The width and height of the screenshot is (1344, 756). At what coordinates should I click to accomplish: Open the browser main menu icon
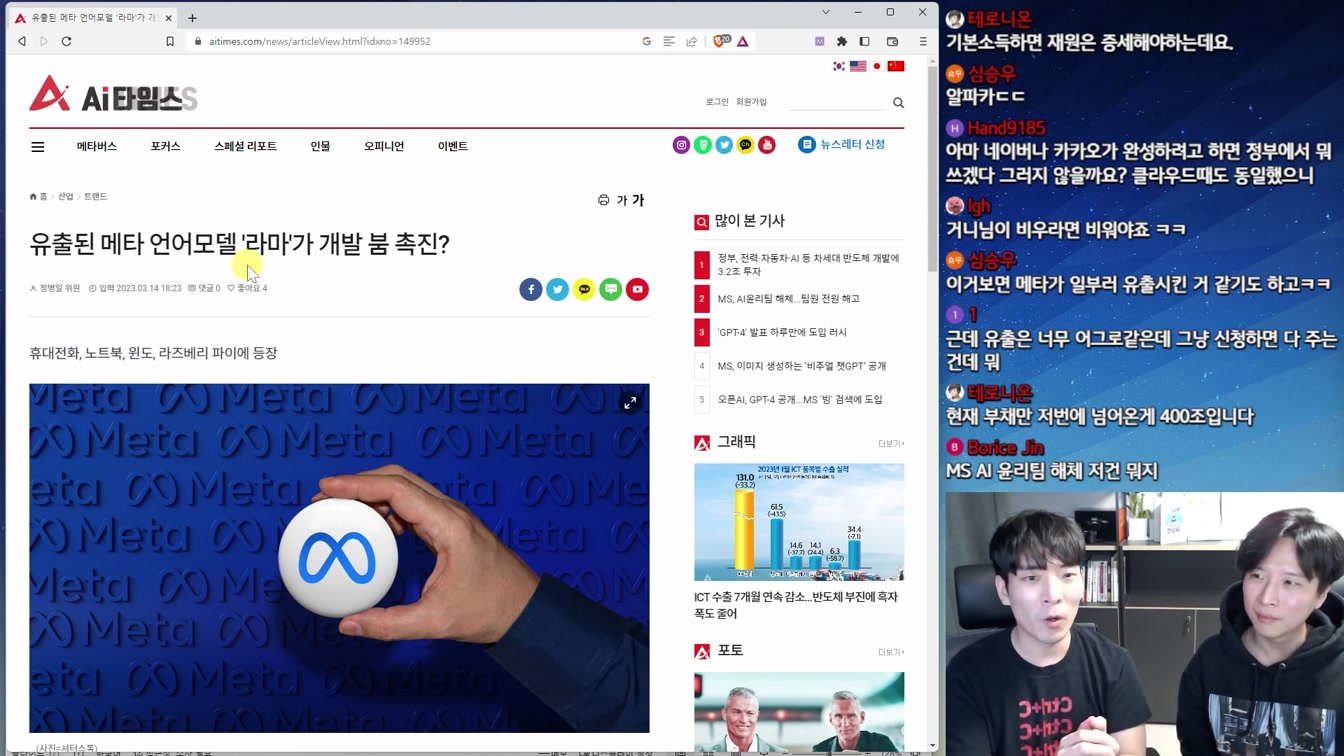[923, 41]
